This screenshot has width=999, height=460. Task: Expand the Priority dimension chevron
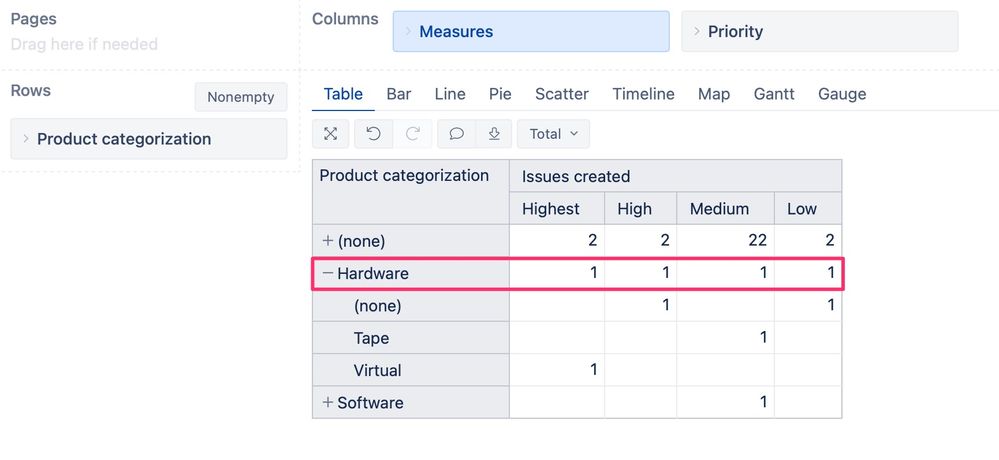pyautogui.click(x=696, y=31)
